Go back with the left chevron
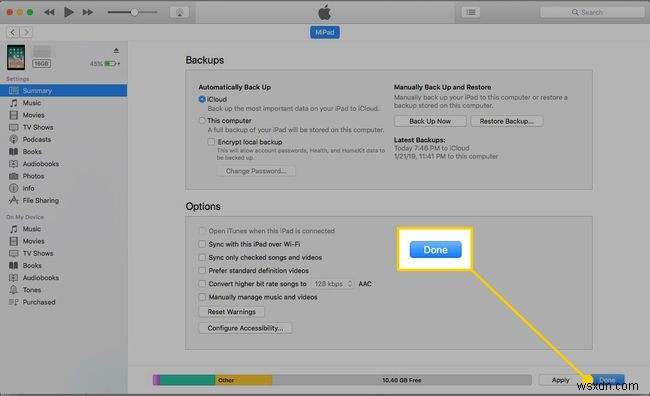Viewport: 650px width, 396px height. point(12,32)
